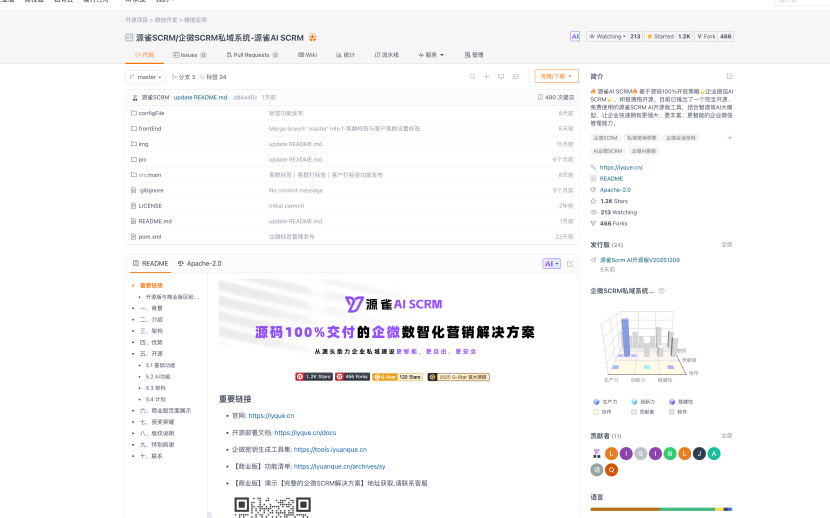View the 466 forks count
Viewport: 830px width, 518px height.
726,37
